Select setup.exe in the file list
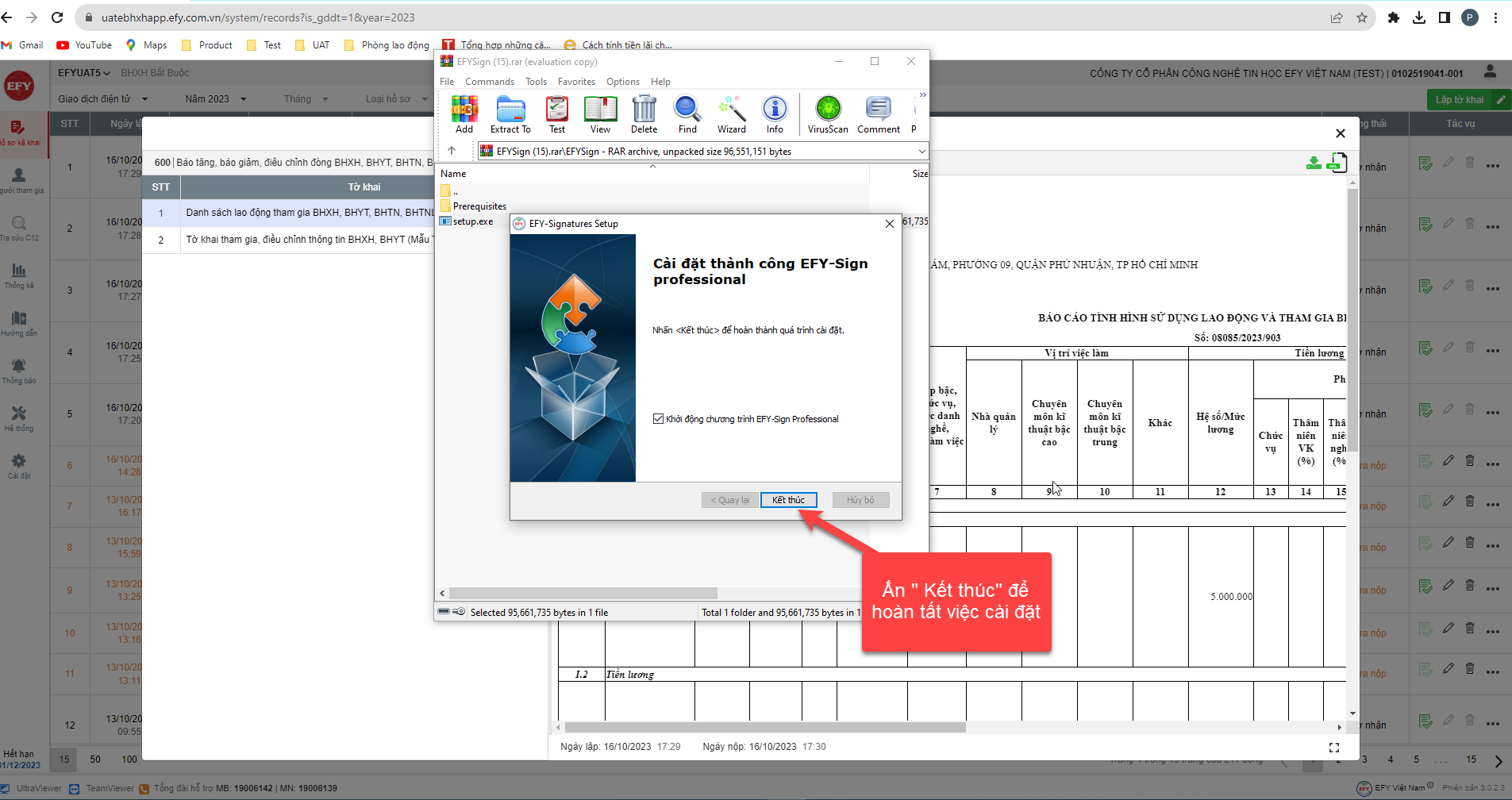Viewport: 1512px width, 800px height. [472, 221]
